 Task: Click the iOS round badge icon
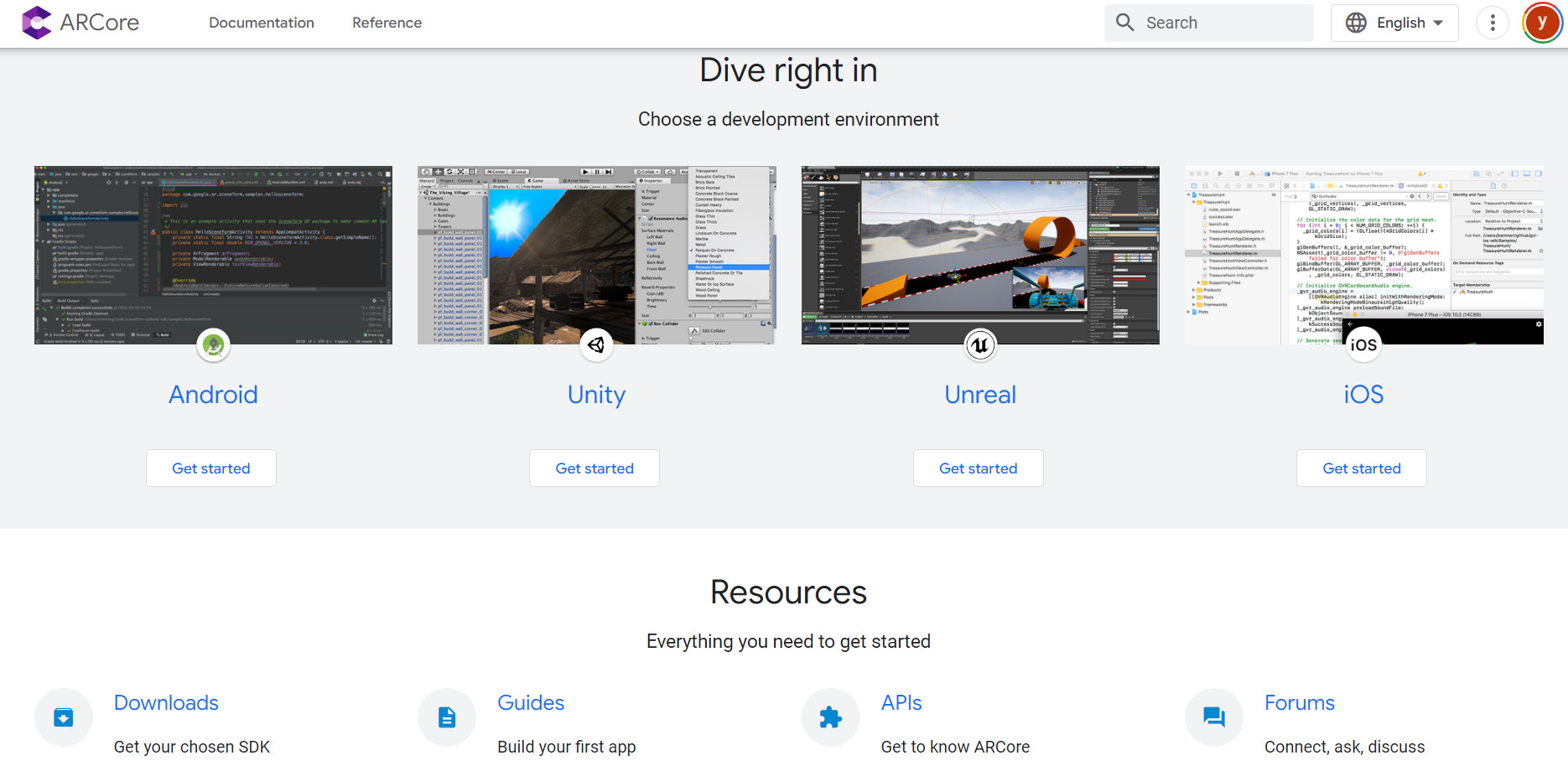[1363, 344]
